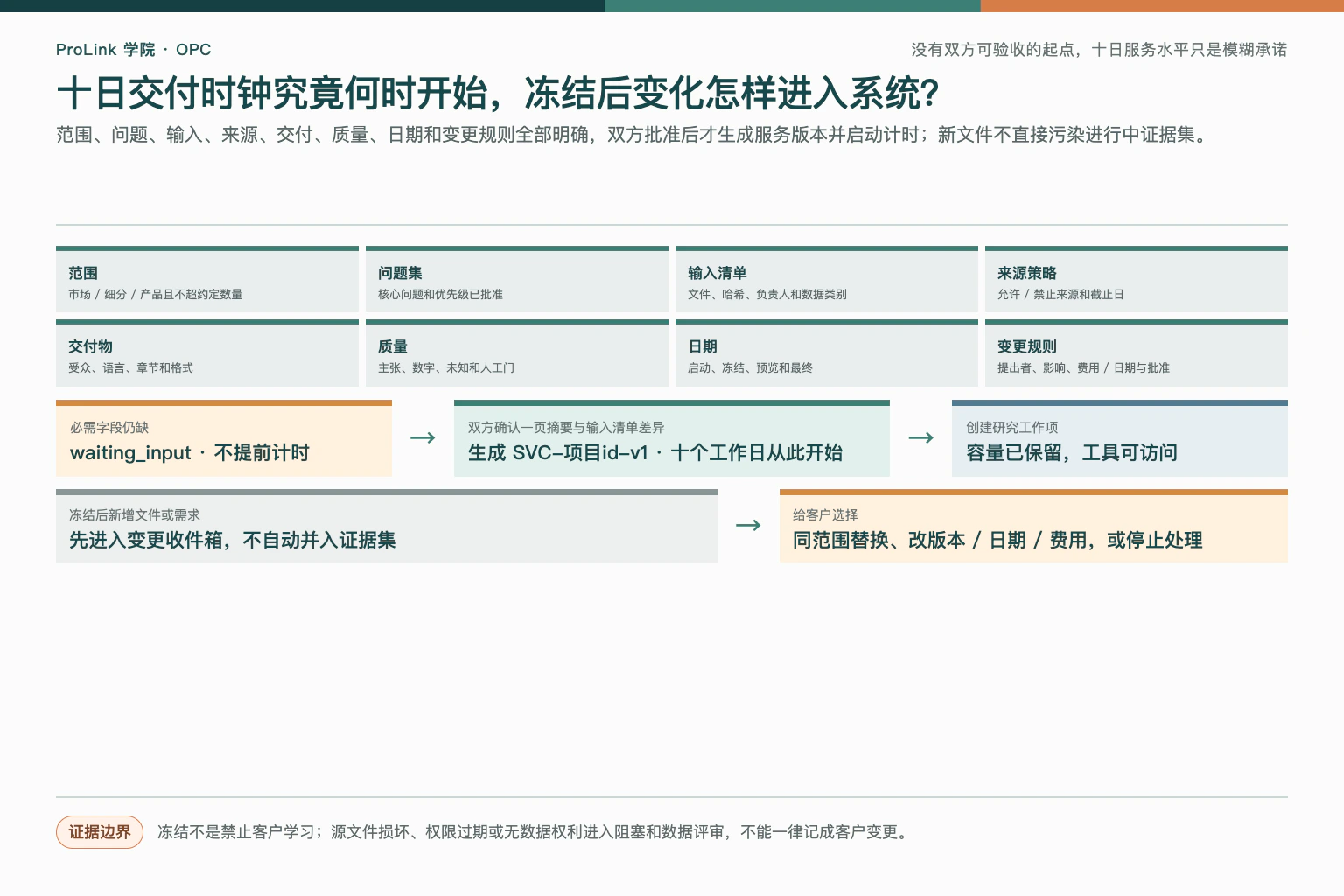This screenshot has width=1344, height=896.
Task: Click the slide title about 十日交付时钟
Action: tap(498, 94)
